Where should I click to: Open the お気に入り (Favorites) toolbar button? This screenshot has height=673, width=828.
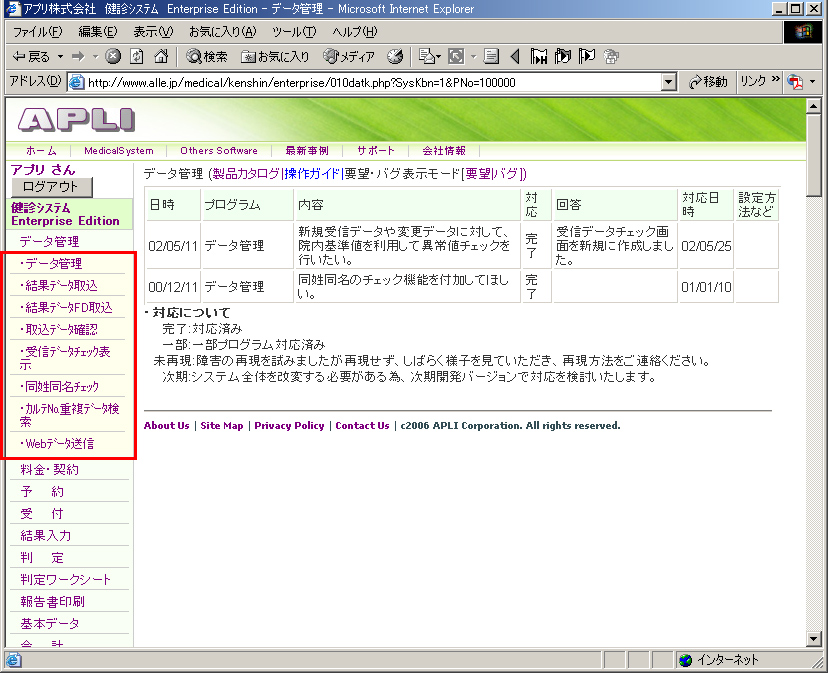276,57
